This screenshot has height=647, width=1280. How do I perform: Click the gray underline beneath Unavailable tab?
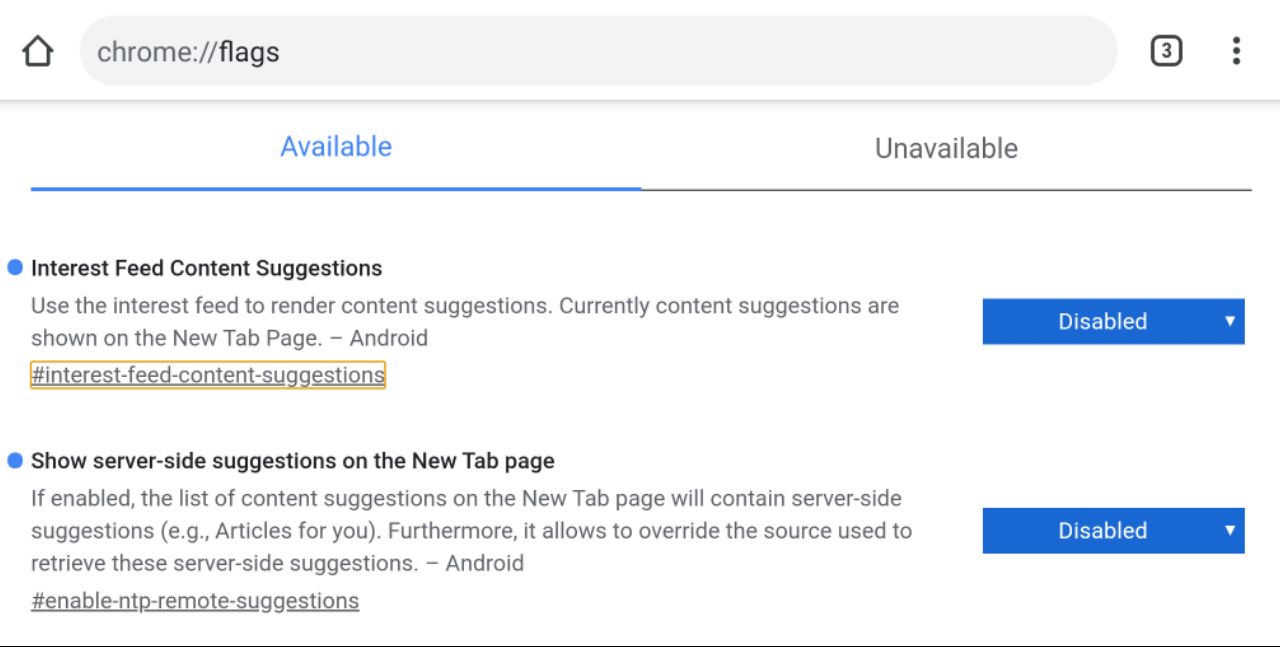click(946, 189)
